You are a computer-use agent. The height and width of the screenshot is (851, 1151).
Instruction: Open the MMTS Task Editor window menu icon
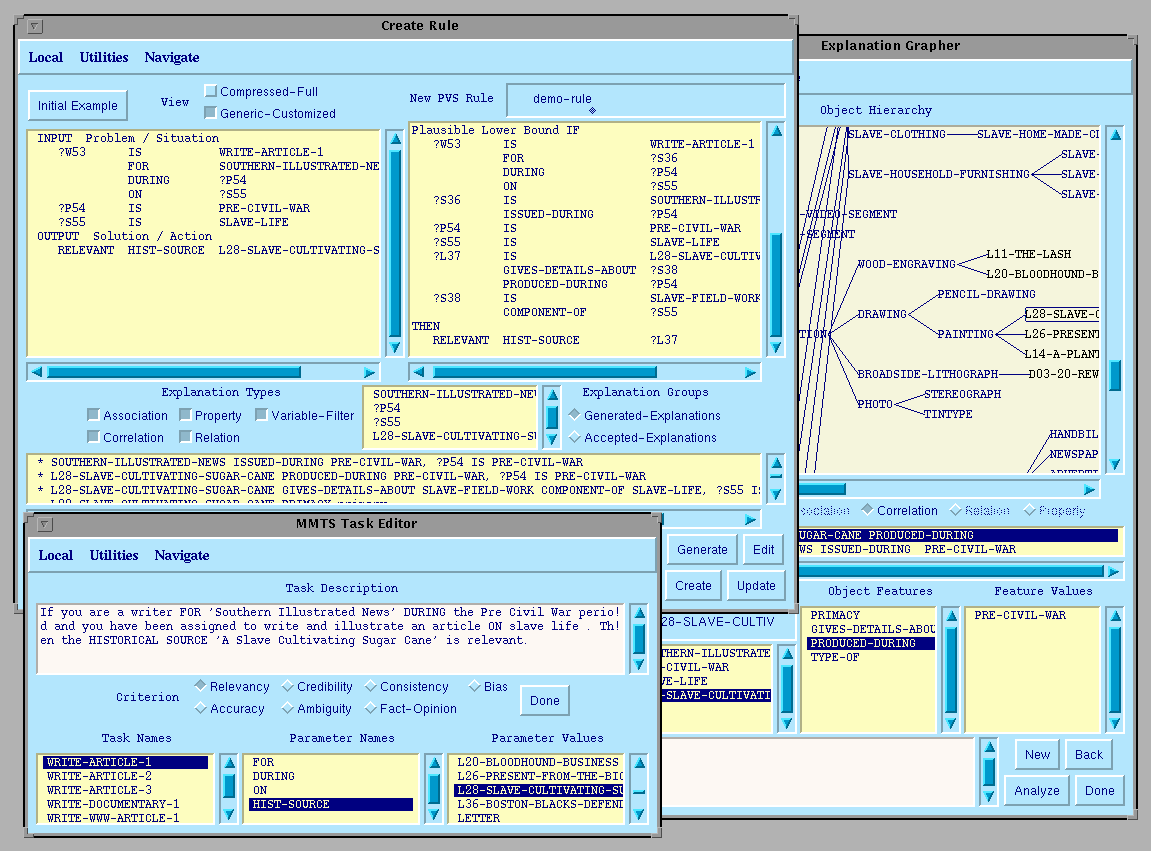(x=46, y=524)
